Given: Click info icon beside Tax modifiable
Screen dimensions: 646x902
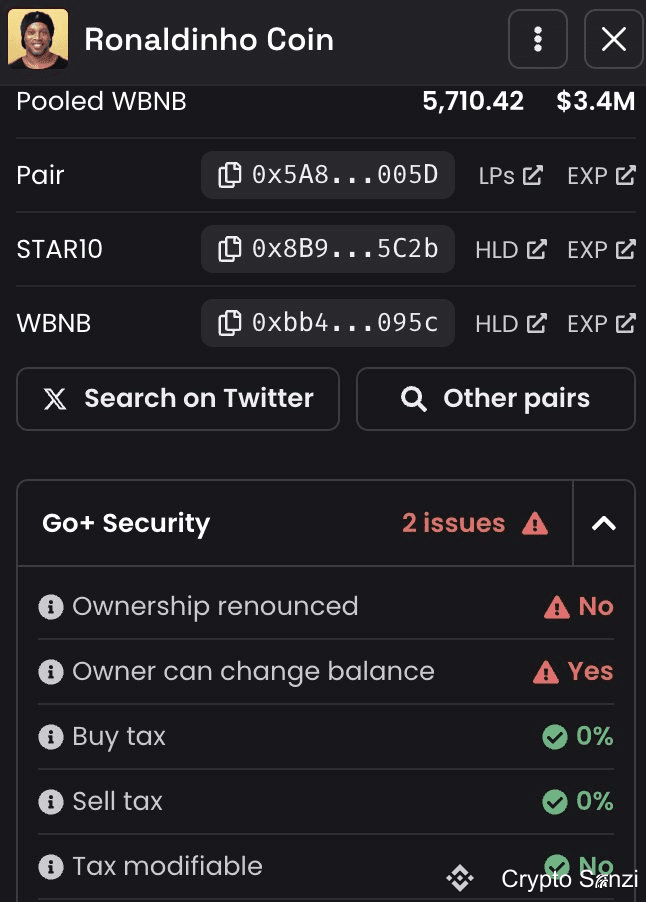Looking at the screenshot, I should tap(50, 867).
